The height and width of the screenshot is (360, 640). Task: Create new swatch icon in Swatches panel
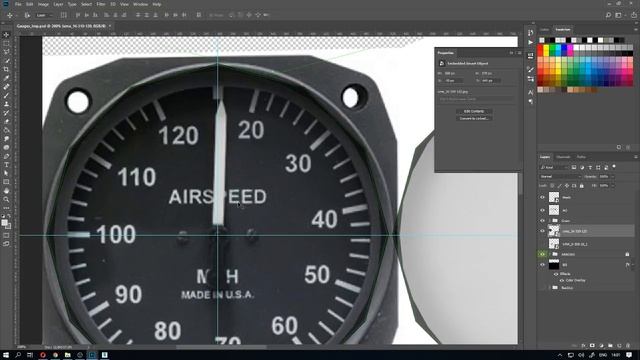[619, 147]
